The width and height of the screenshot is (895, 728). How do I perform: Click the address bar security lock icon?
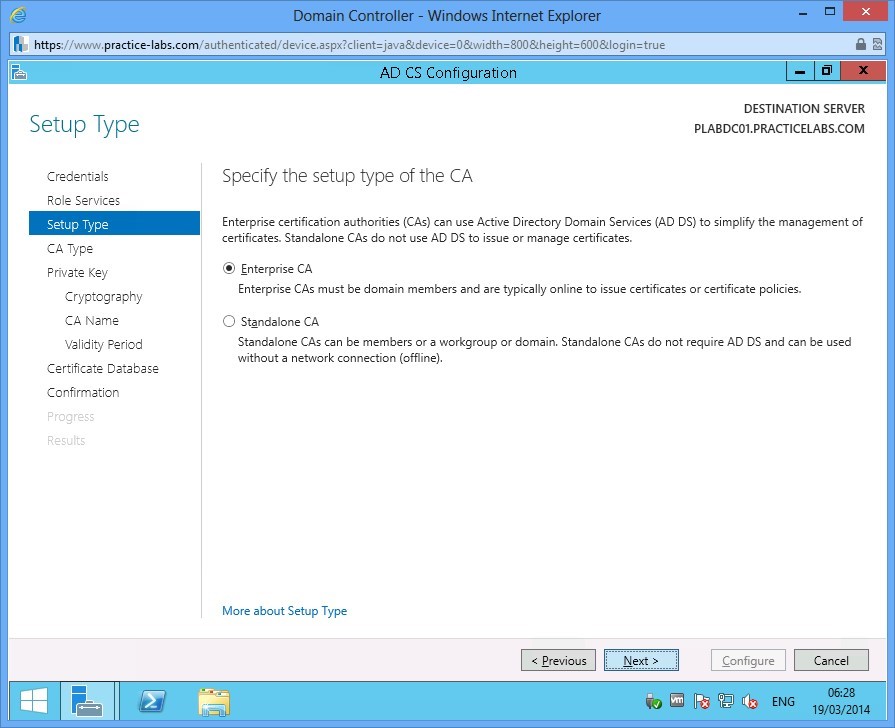861,45
